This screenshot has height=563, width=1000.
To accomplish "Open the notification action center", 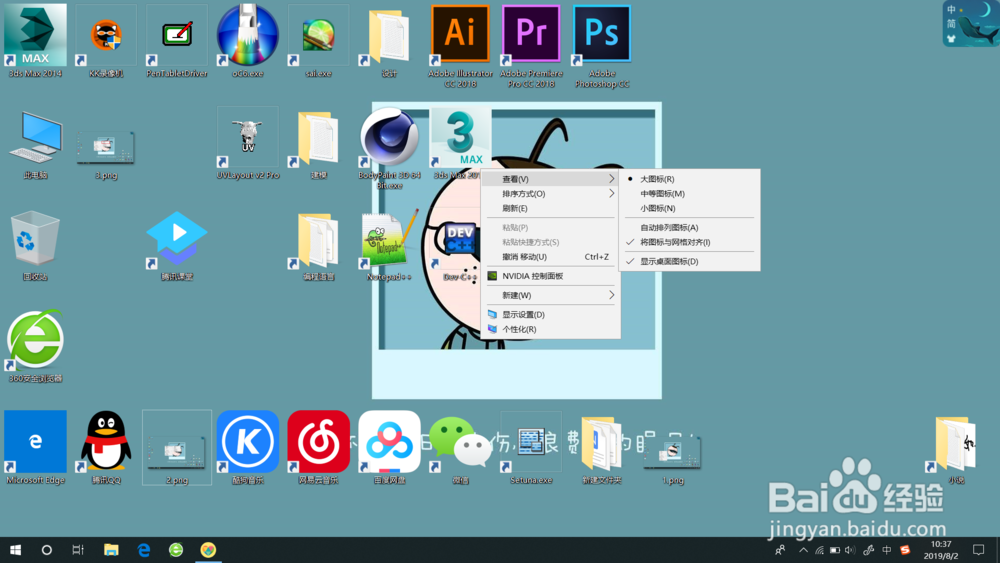I will click(x=978, y=550).
